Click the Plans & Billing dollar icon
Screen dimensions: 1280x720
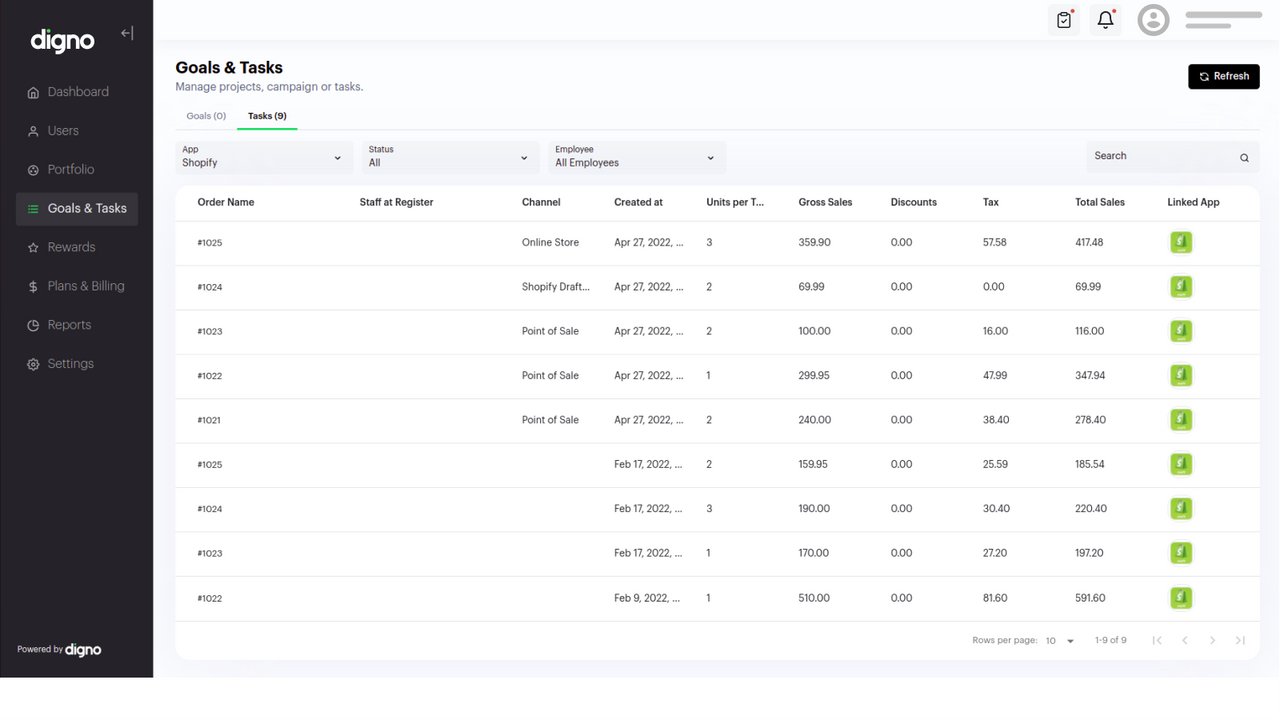pos(33,287)
